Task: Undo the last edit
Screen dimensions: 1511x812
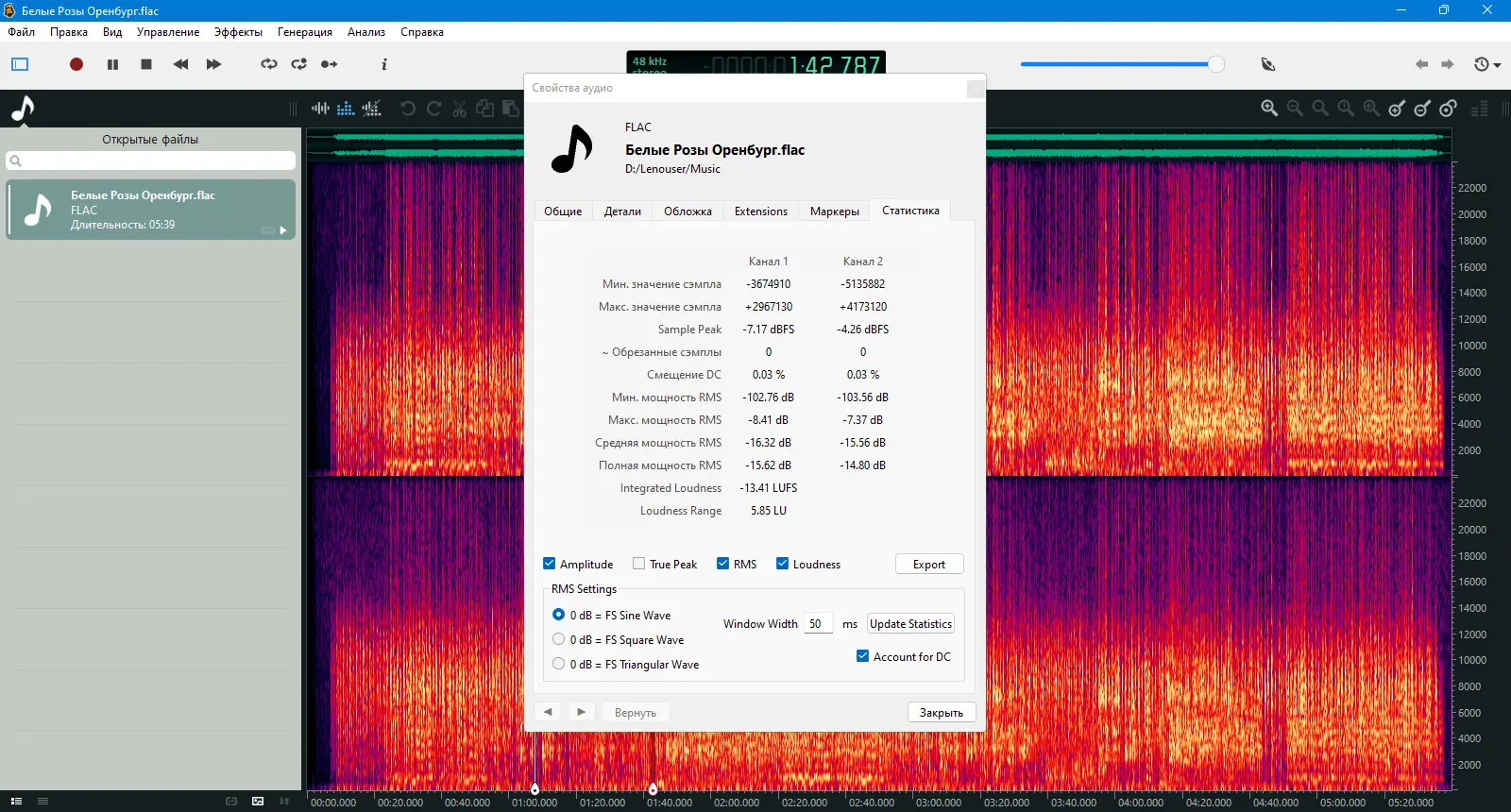Action: coord(408,109)
